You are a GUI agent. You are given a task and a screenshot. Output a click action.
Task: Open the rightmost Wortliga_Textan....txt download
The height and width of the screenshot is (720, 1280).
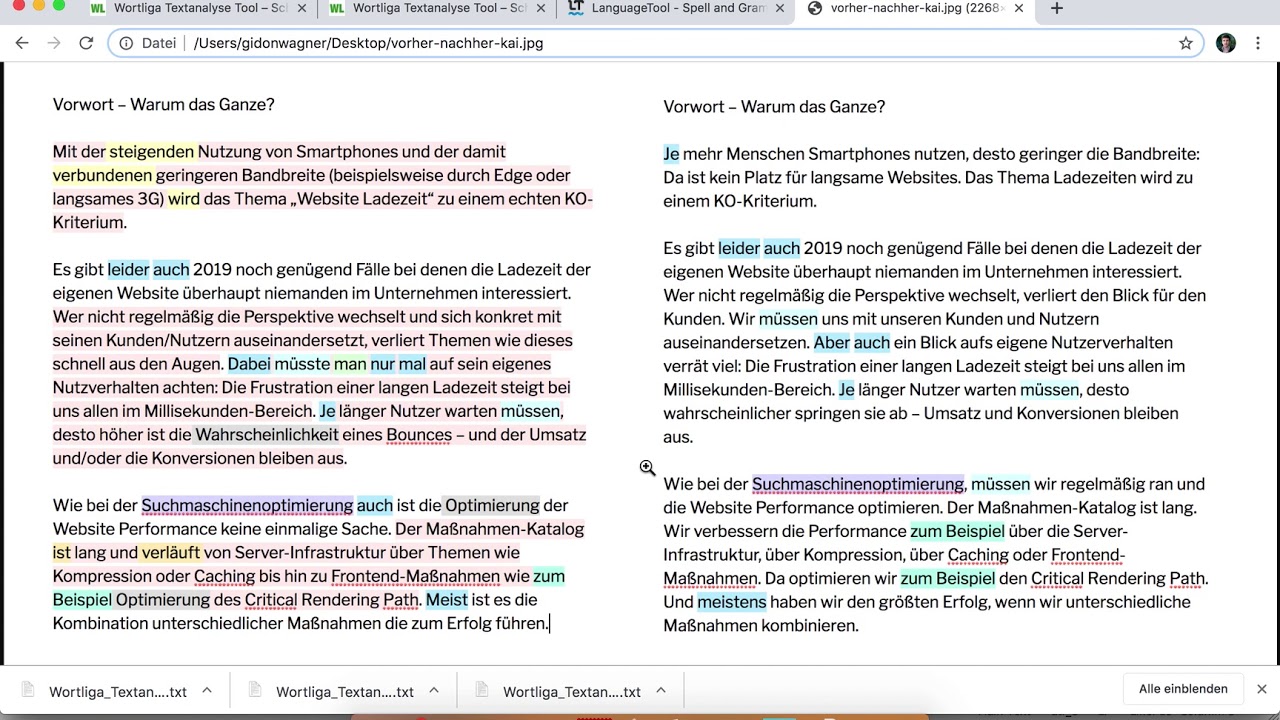coord(571,691)
